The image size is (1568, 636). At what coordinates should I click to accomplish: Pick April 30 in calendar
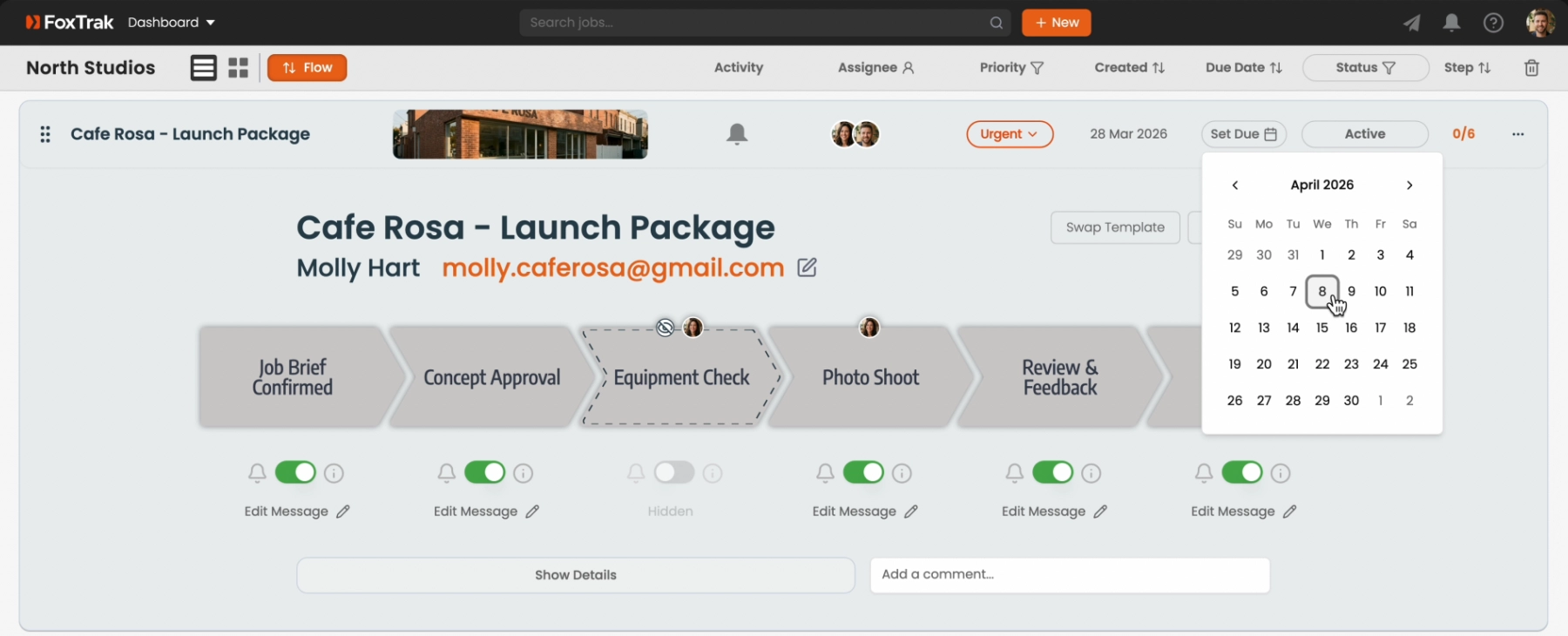pos(1351,401)
